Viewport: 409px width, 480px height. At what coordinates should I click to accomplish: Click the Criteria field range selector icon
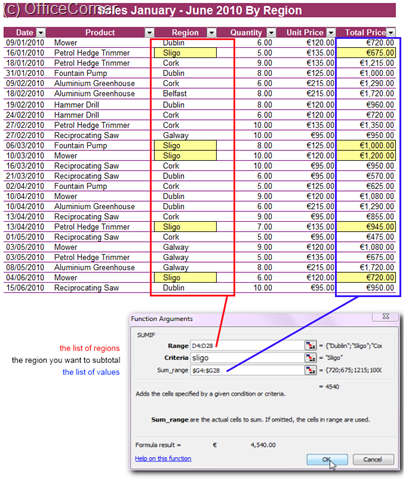pos(310,357)
